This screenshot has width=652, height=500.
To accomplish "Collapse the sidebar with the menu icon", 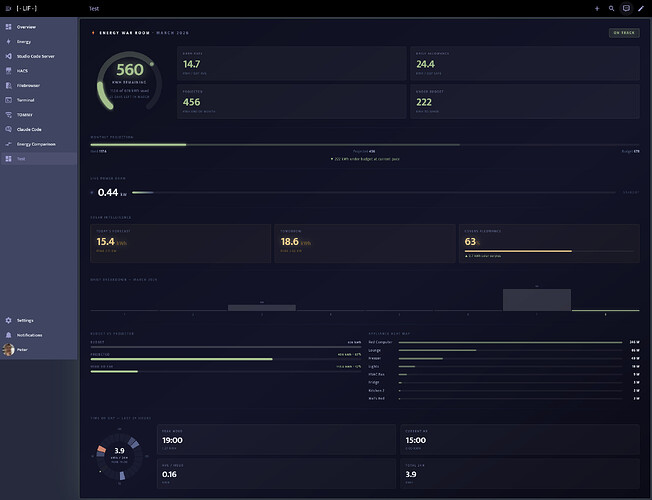I will (8, 8).
